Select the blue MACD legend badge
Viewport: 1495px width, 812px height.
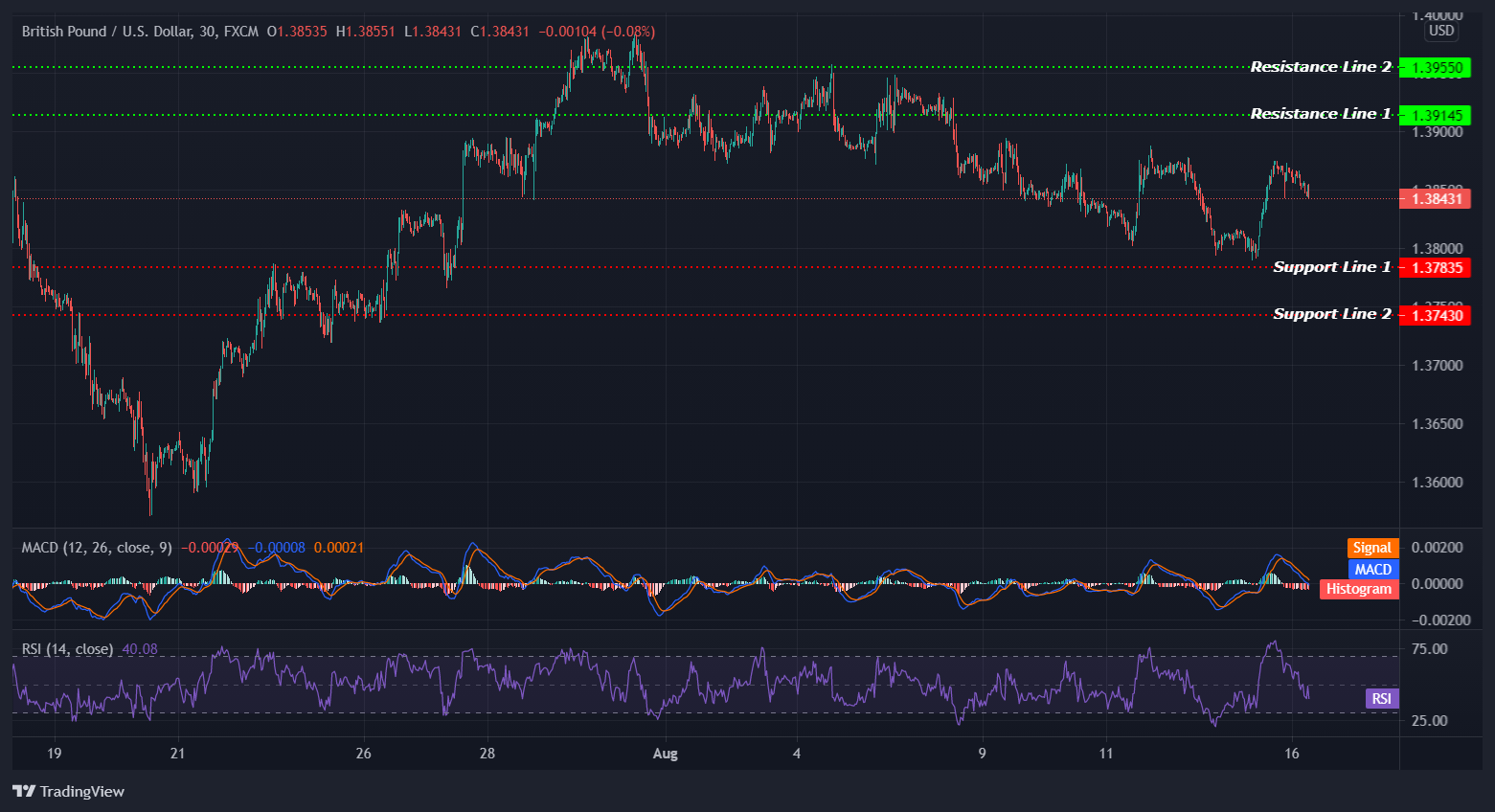click(x=1373, y=568)
